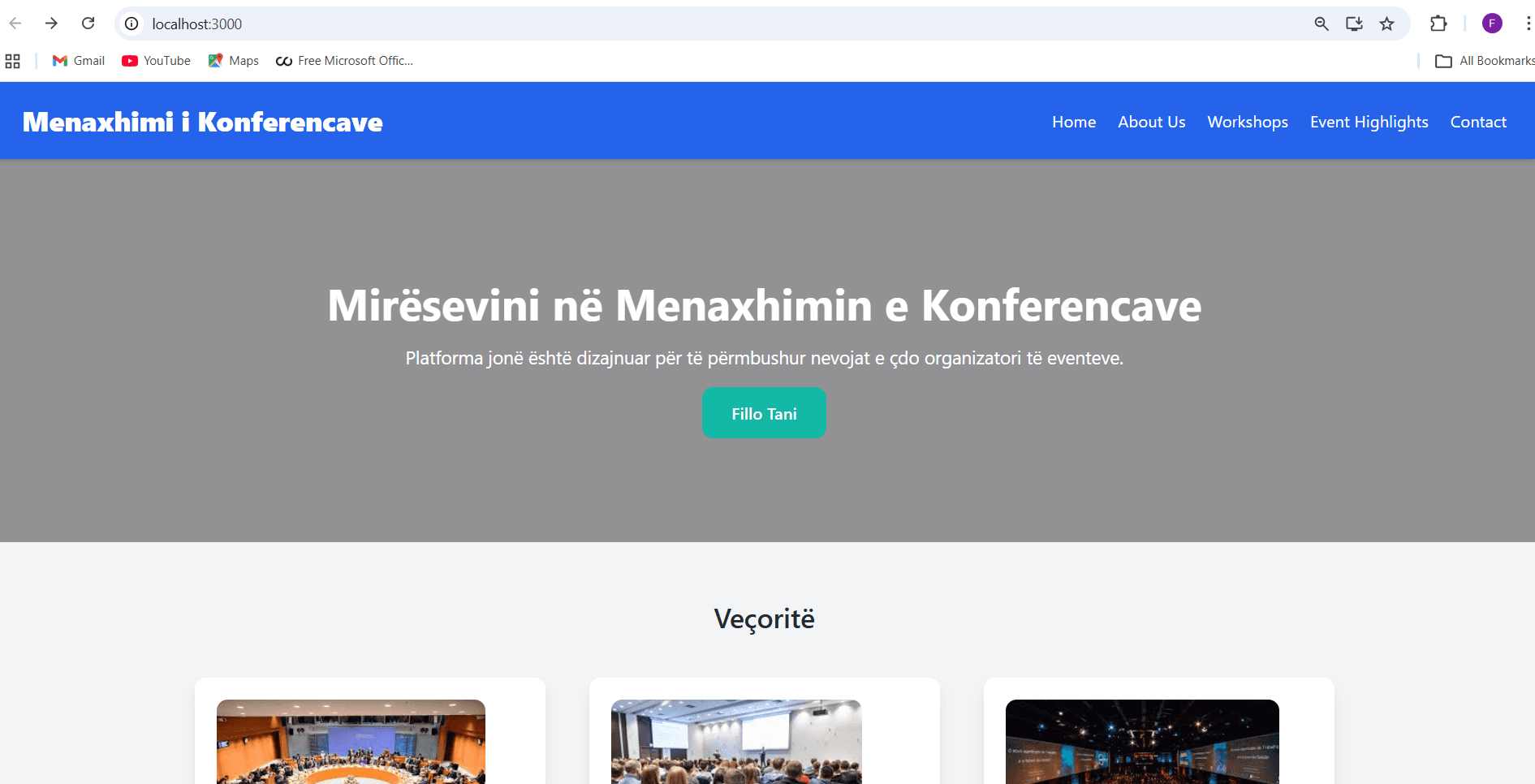This screenshot has height=784, width=1535.
Task: Click the site info icon next to localhost:3000
Action: pos(131,24)
